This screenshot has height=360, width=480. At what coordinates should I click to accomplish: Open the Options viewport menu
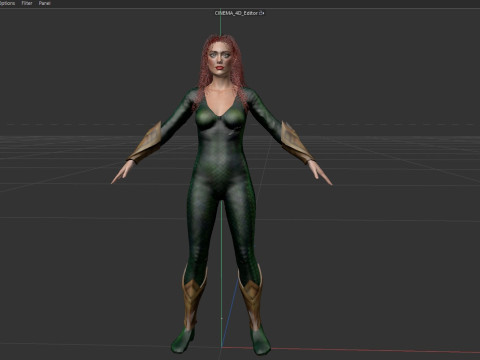[7, 3]
